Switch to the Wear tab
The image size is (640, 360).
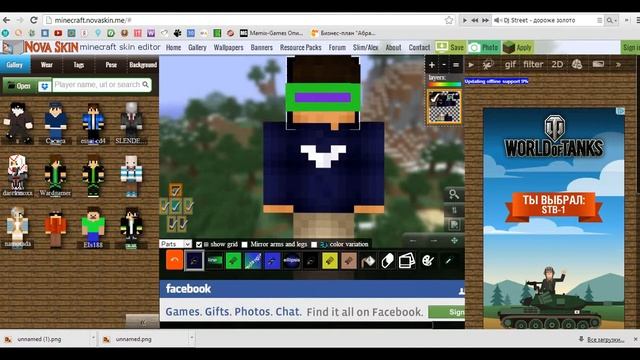tap(47, 64)
